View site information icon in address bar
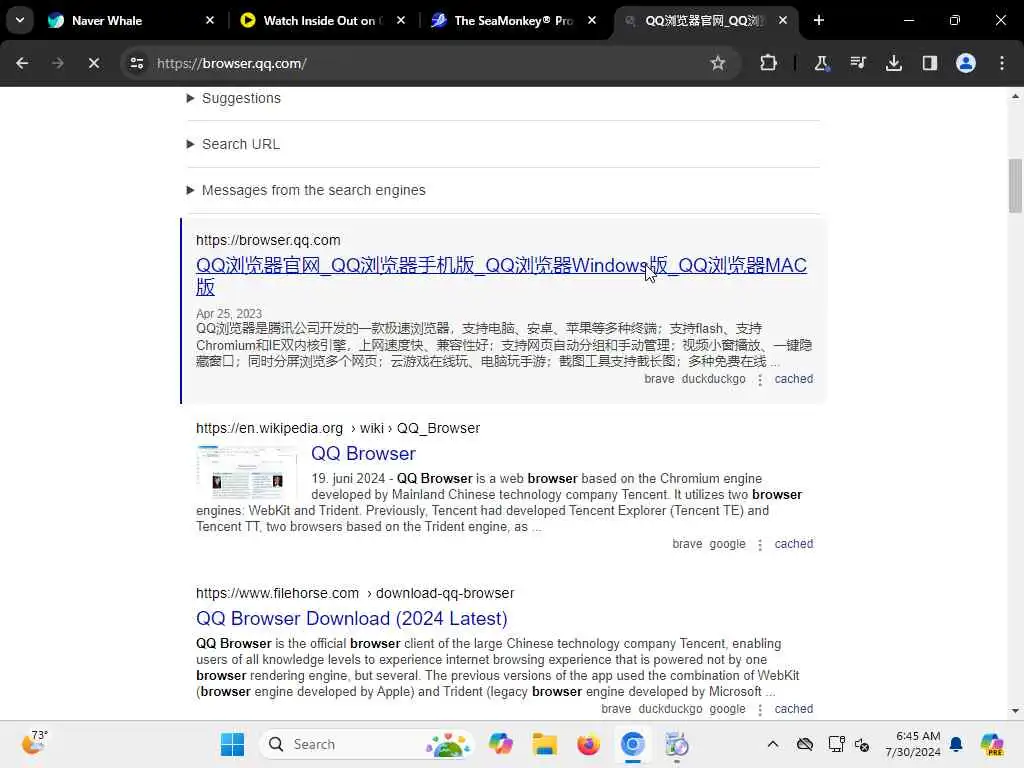Image resolution: width=1024 pixels, height=768 pixels. point(136,63)
